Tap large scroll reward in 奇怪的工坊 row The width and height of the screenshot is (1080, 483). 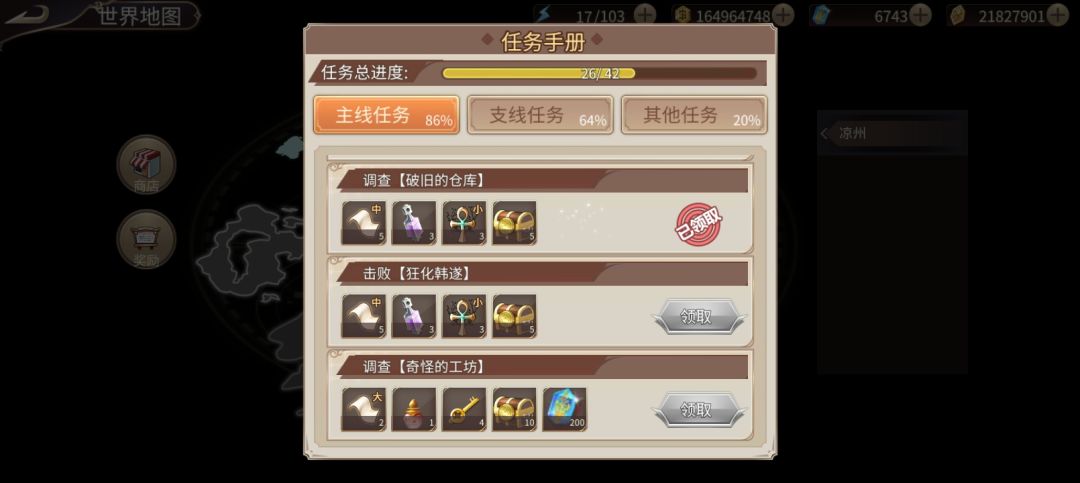[x=364, y=409]
